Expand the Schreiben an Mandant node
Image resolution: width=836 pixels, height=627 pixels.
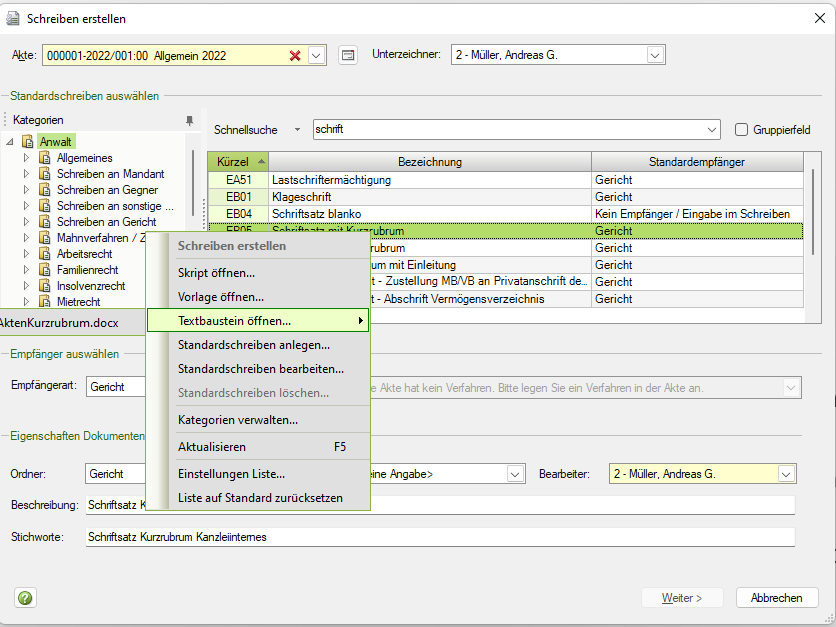(x=27, y=174)
